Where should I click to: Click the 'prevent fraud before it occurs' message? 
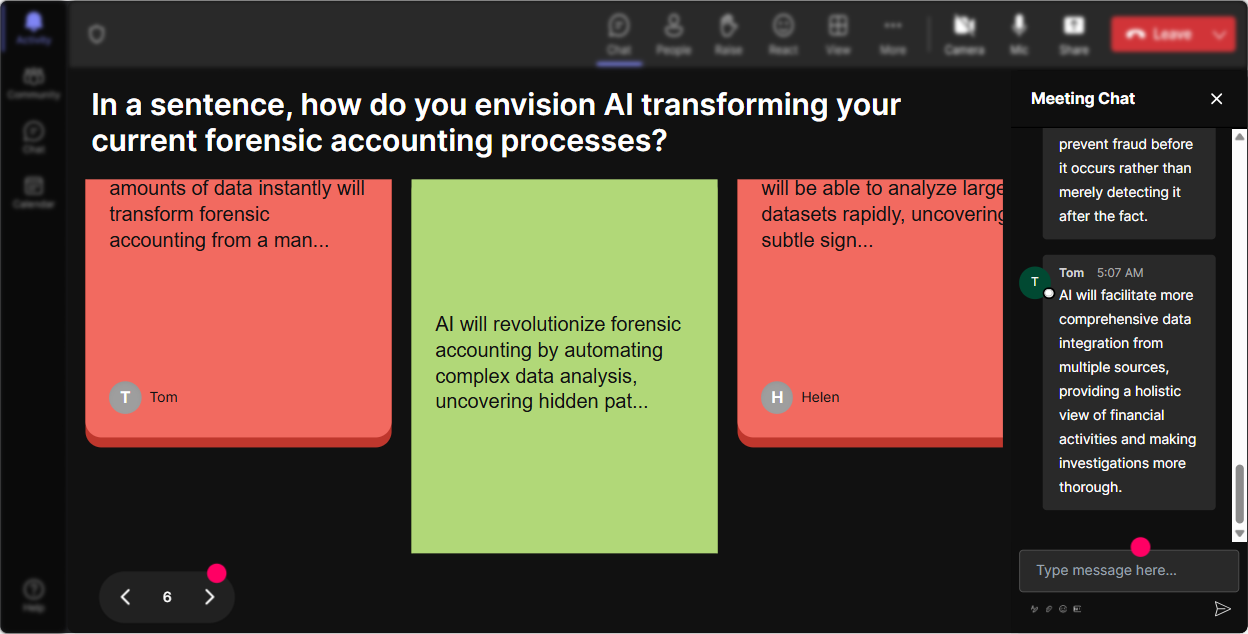click(1129, 183)
